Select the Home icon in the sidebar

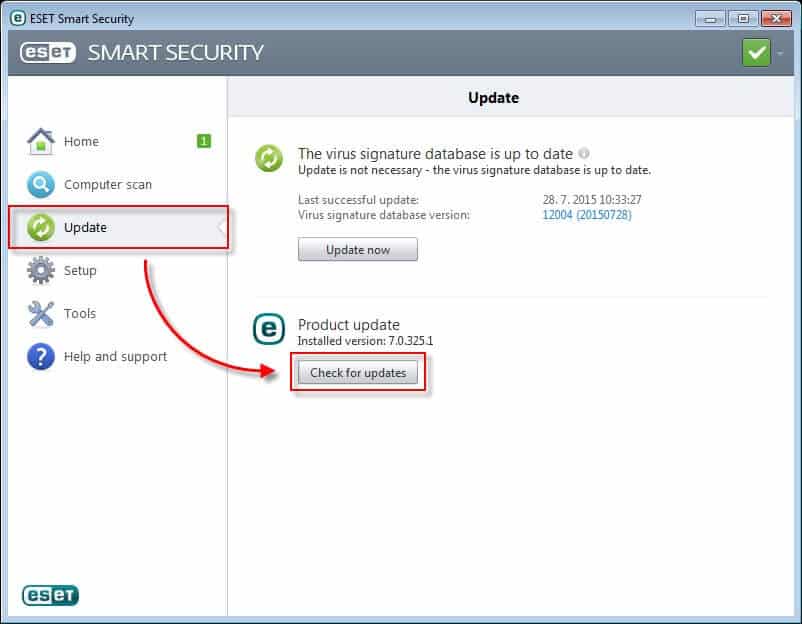40,140
